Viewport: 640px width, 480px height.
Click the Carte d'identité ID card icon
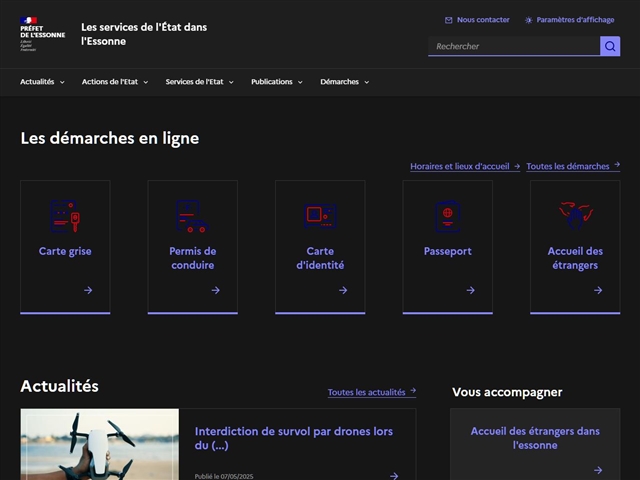point(320,216)
